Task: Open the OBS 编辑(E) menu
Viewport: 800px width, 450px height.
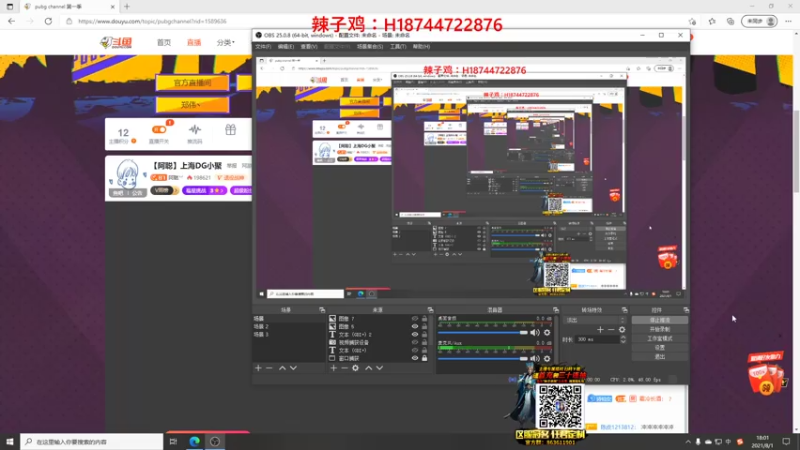Action: (286, 46)
